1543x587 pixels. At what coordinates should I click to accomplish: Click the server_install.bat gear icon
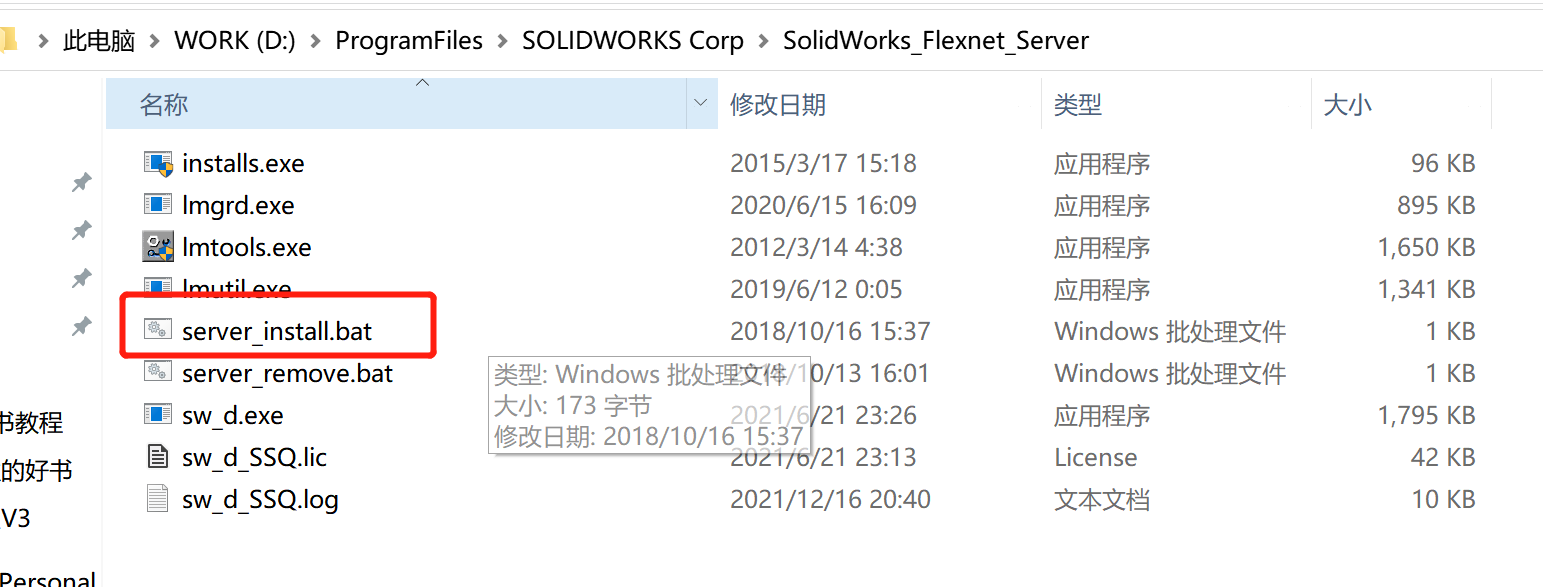(x=158, y=330)
